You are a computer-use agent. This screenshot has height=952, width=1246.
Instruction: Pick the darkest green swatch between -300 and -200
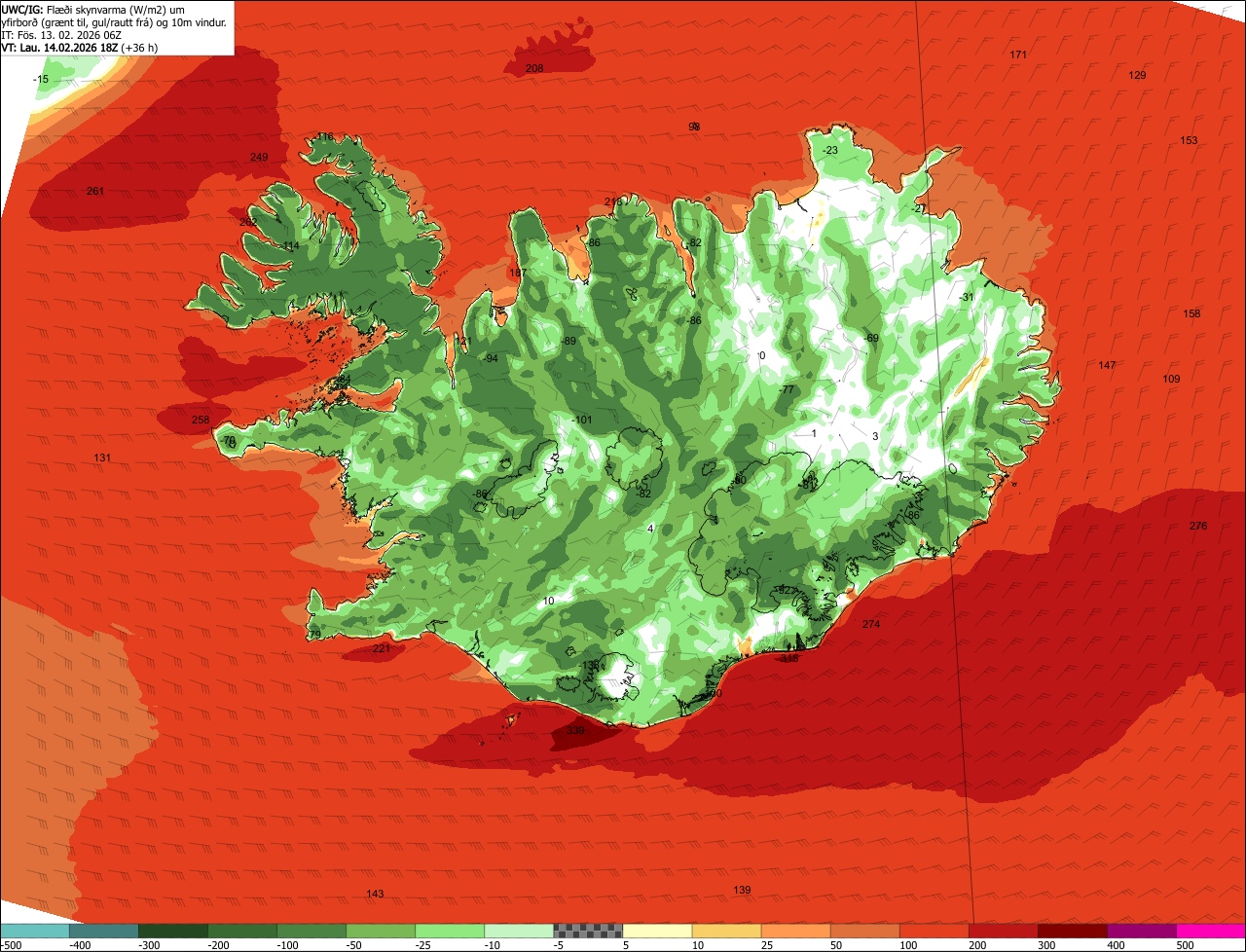pyautogui.click(x=172, y=931)
